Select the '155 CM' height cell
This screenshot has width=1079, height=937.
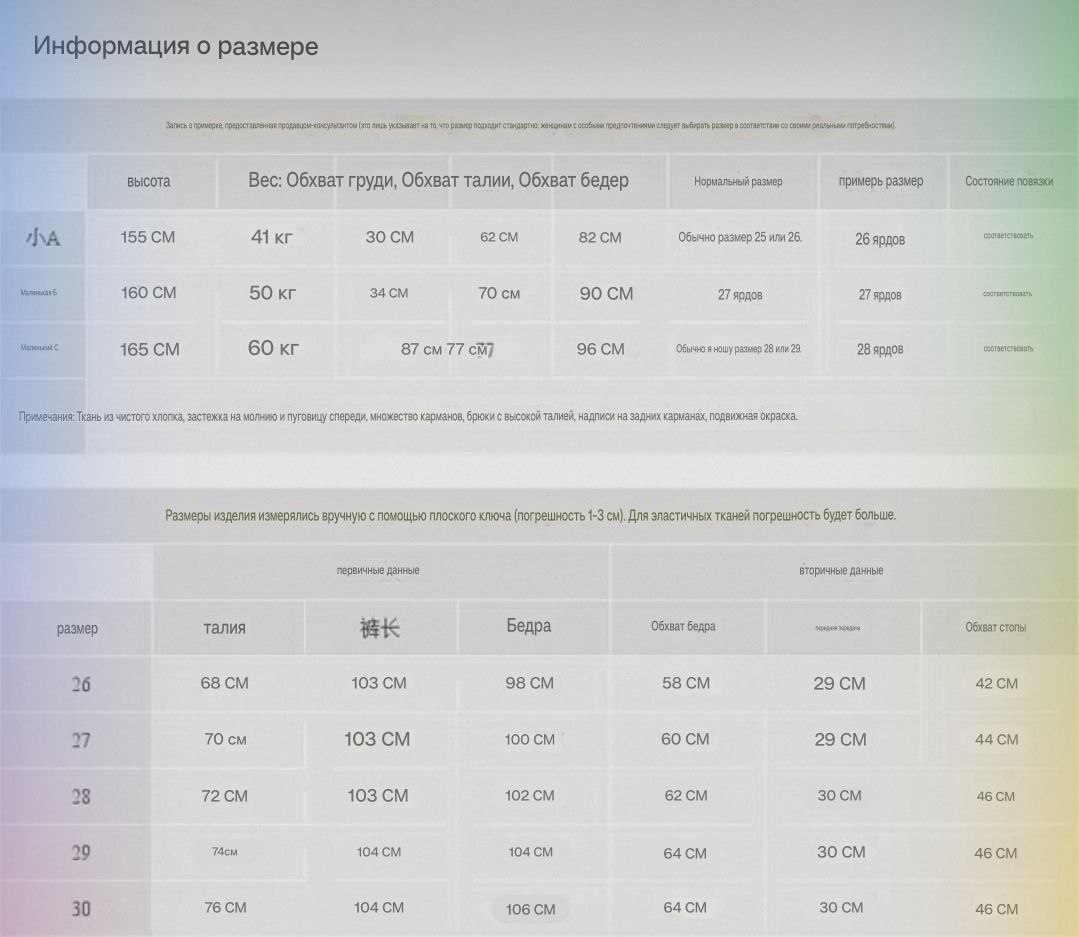(148, 237)
